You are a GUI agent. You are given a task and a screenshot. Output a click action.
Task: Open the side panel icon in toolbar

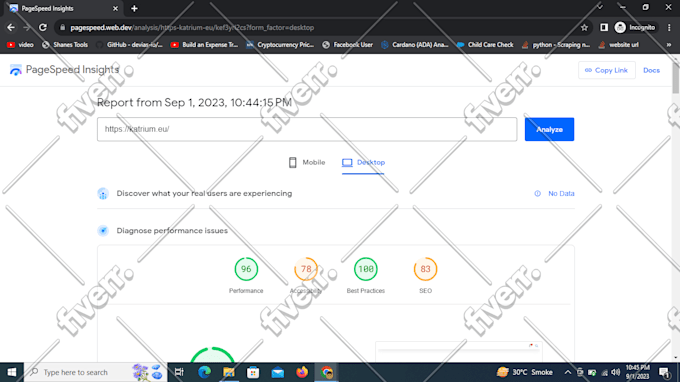604,27
